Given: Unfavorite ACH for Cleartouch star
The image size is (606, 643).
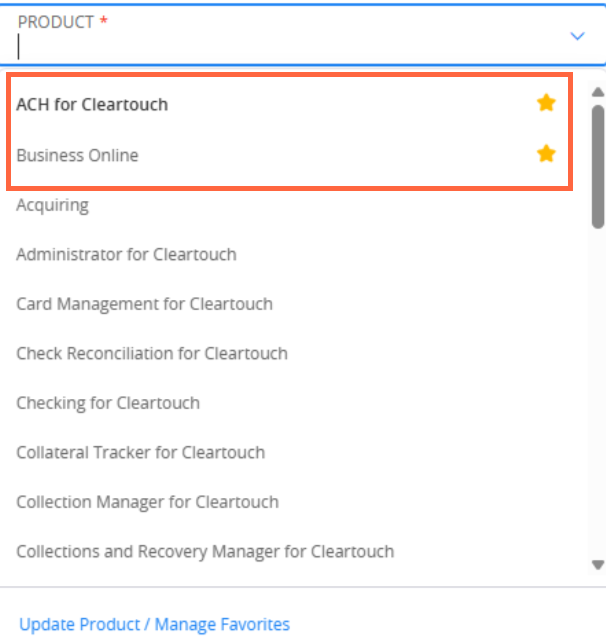Looking at the screenshot, I should tap(546, 103).
